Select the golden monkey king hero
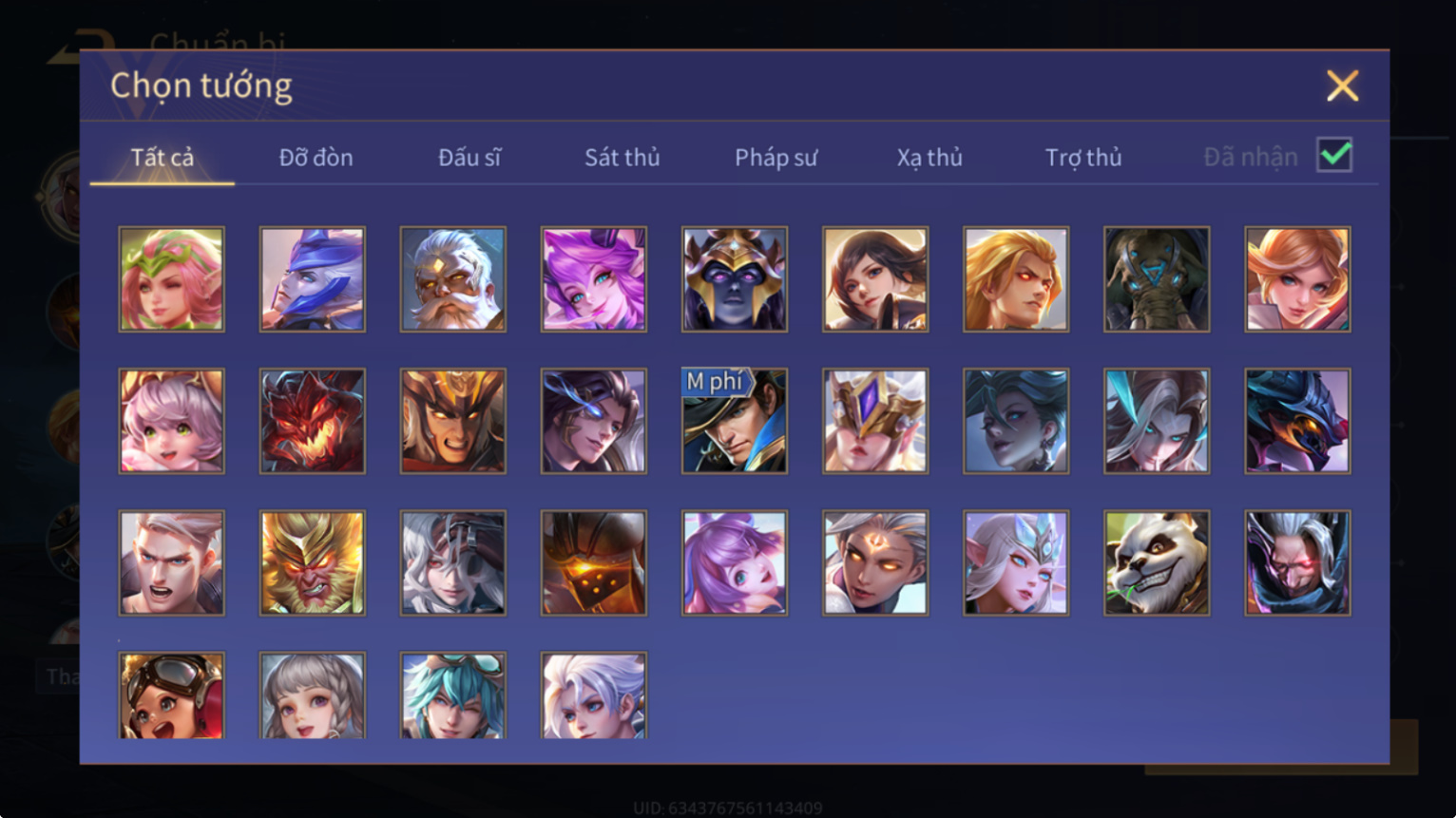The height and width of the screenshot is (818, 1456). (x=313, y=563)
